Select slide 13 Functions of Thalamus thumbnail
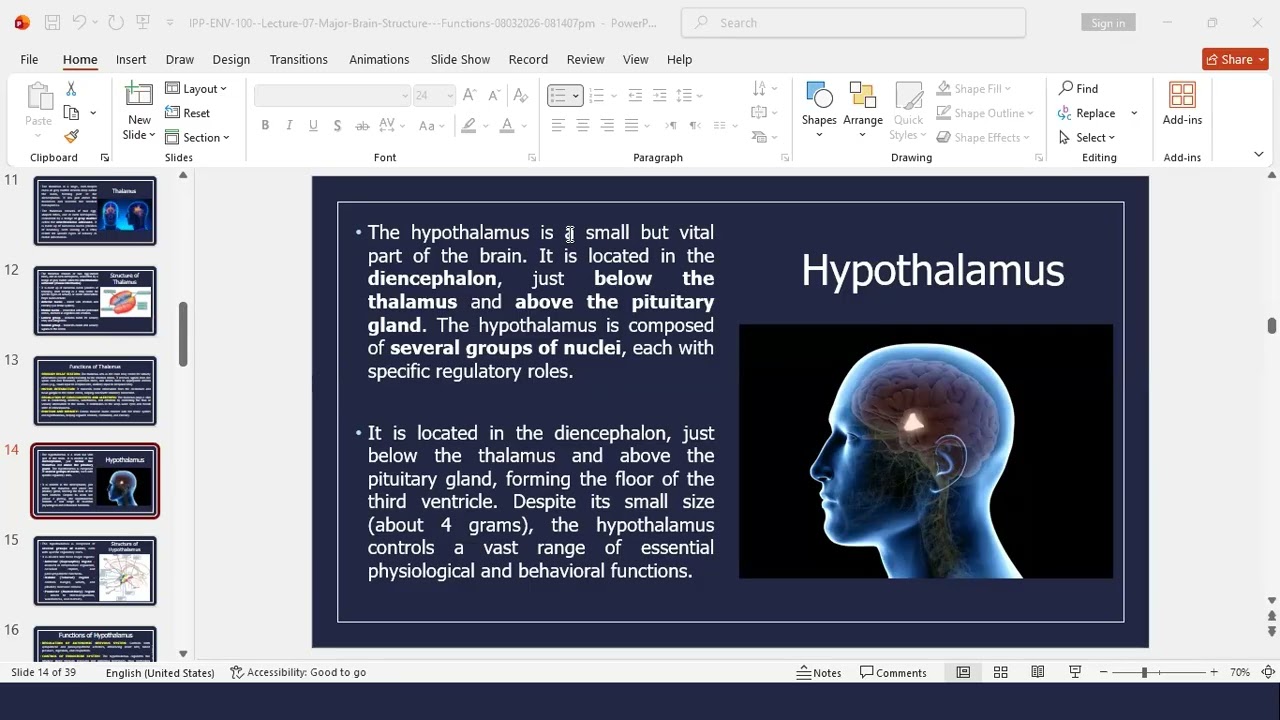The image size is (1280, 720). pyautogui.click(x=95, y=391)
